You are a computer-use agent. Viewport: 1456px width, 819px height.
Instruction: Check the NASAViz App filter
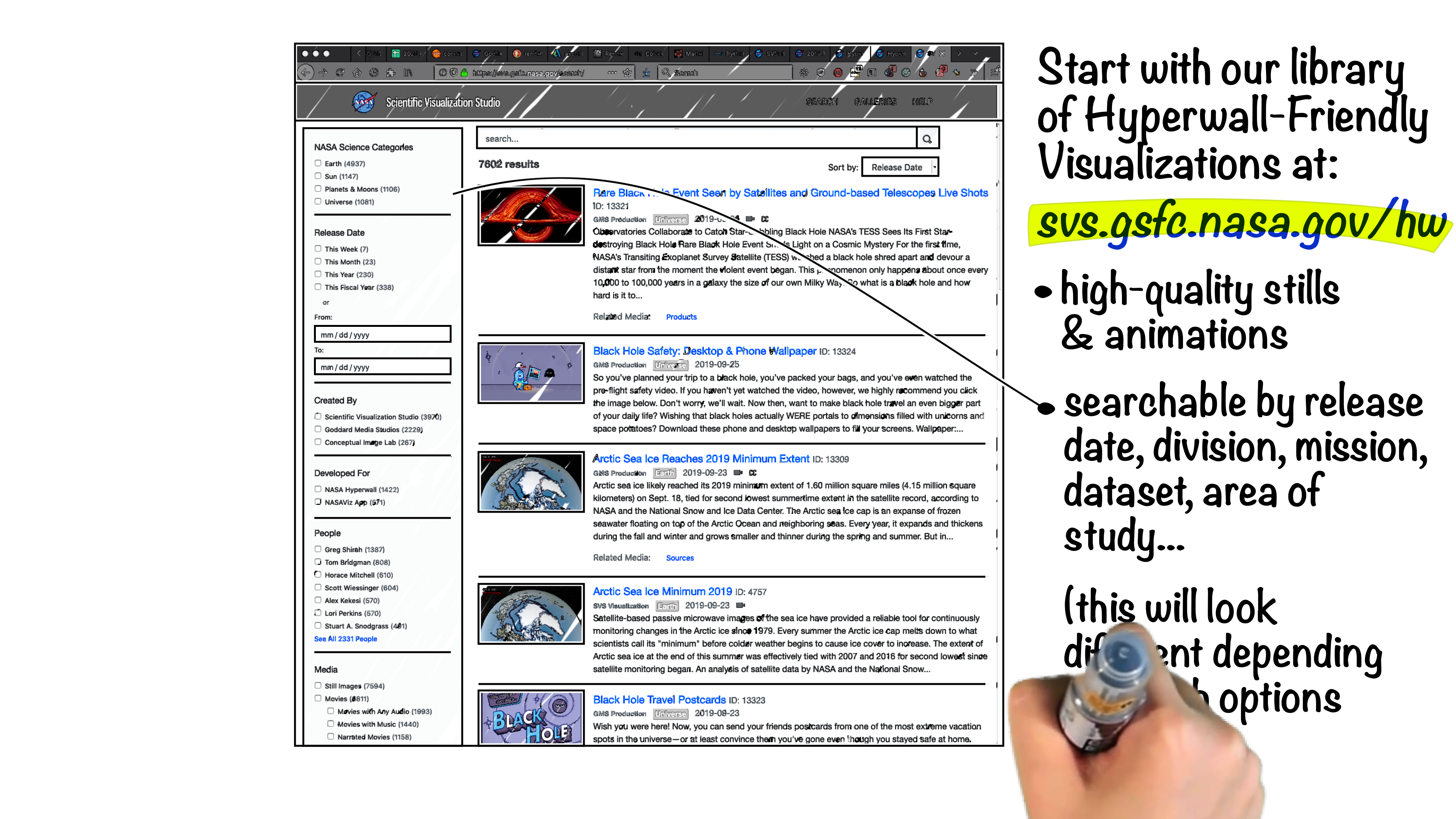[318, 502]
